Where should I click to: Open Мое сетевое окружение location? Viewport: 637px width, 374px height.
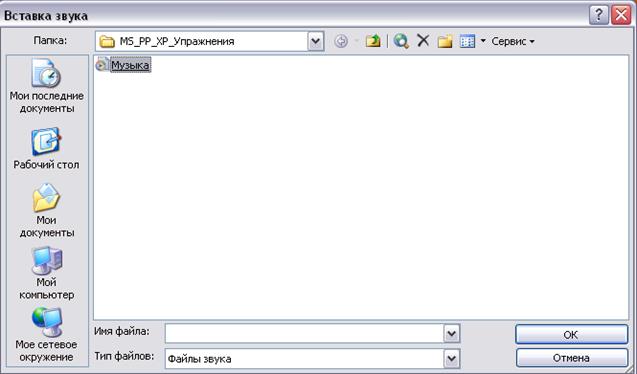(x=46, y=335)
